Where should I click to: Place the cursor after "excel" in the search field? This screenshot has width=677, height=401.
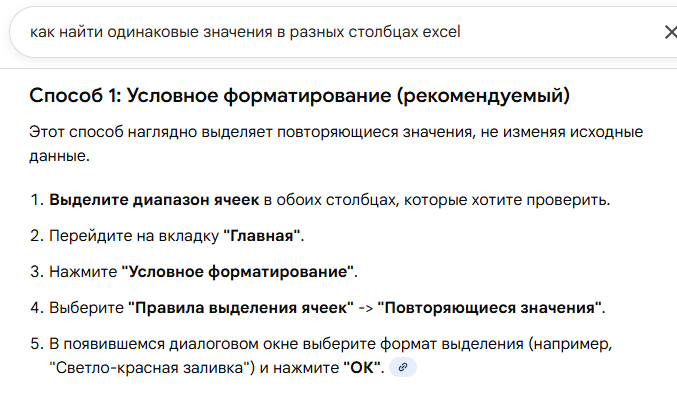point(462,32)
